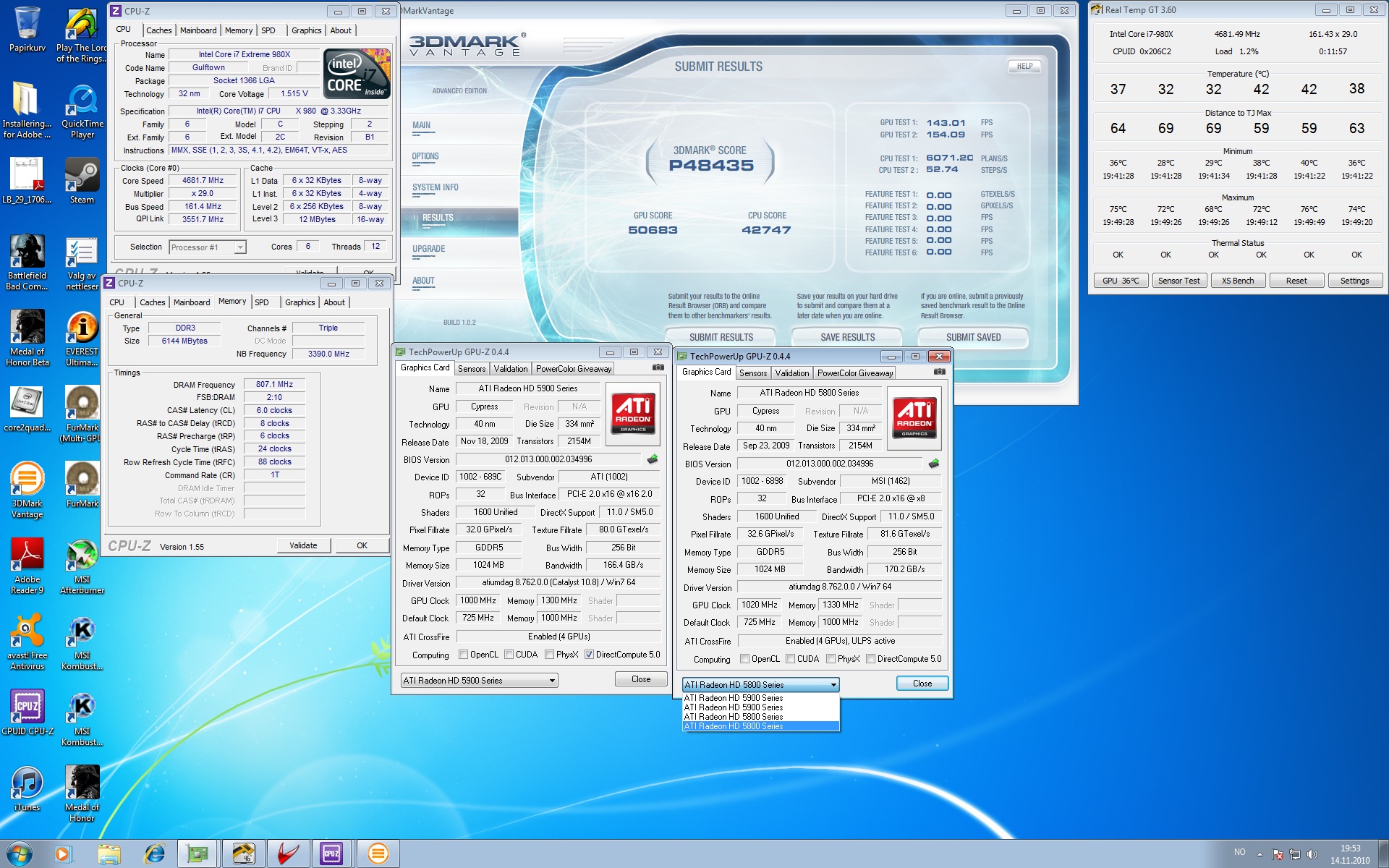The image size is (1389, 868).
Task: Open core2quad desktop icon
Action: (x=27, y=409)
